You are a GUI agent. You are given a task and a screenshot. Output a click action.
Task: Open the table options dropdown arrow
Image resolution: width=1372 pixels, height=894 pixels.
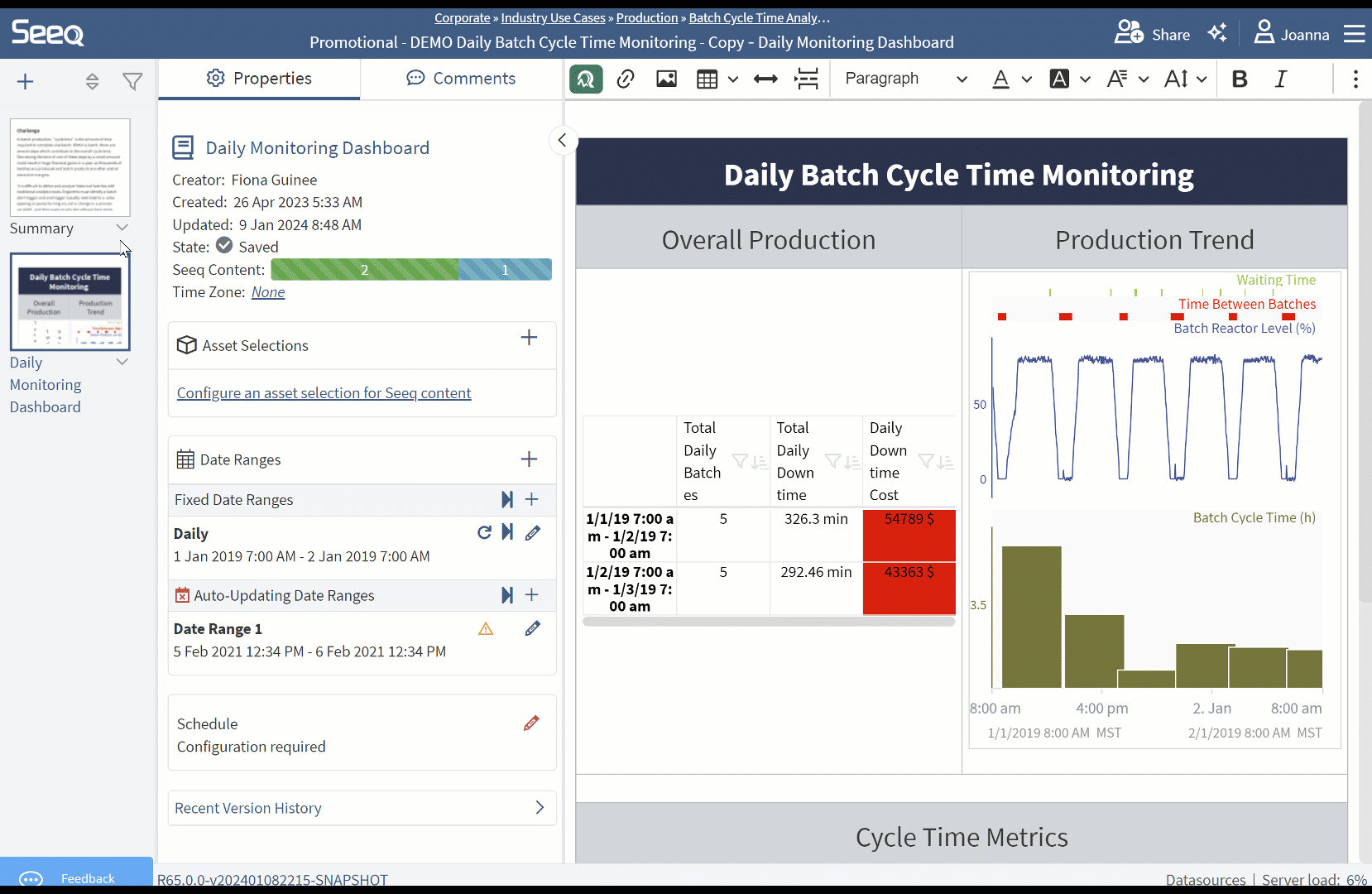point(733,79)
